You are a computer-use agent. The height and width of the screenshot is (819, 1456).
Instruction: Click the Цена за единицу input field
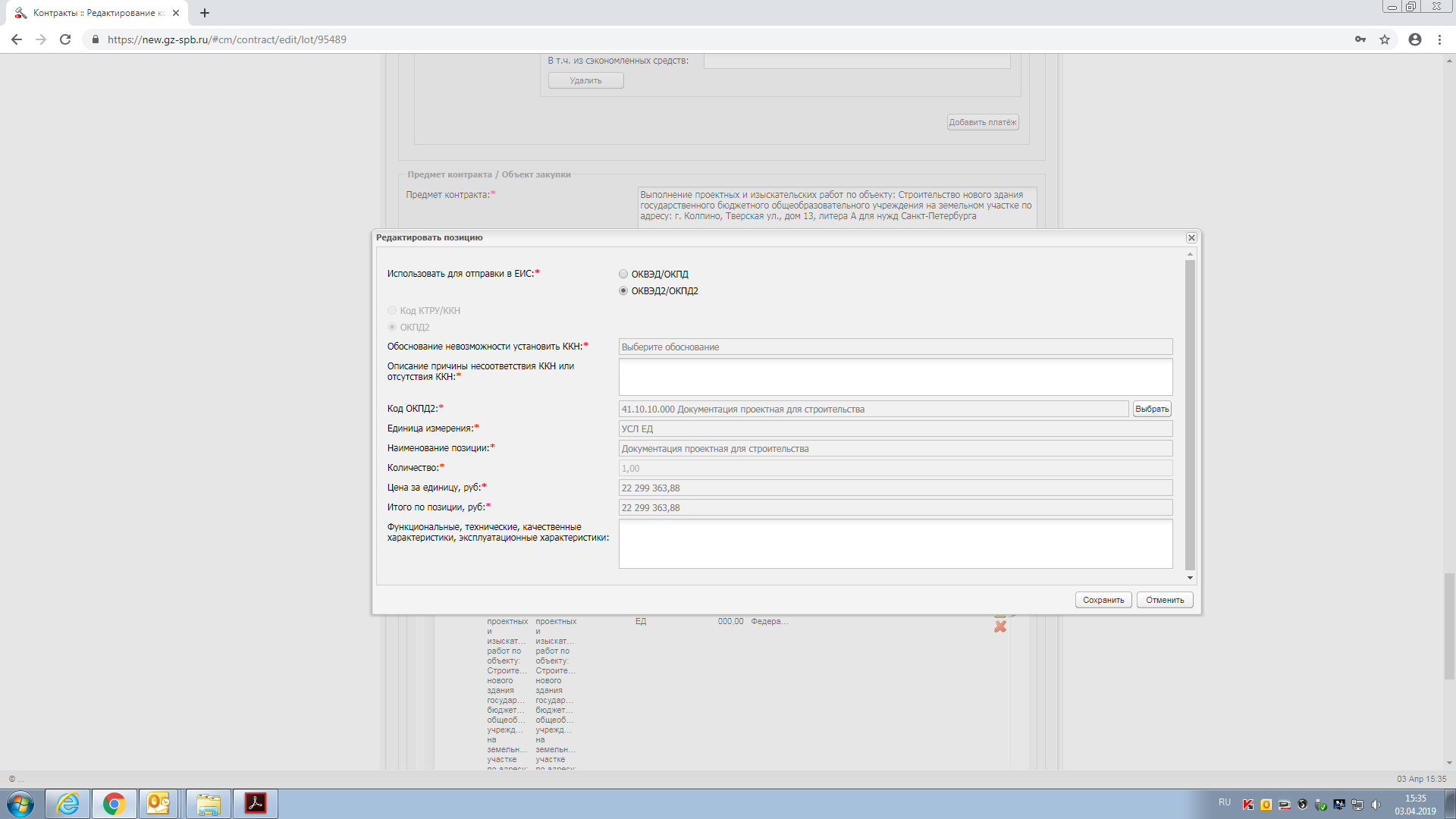(x=895, y=488)
